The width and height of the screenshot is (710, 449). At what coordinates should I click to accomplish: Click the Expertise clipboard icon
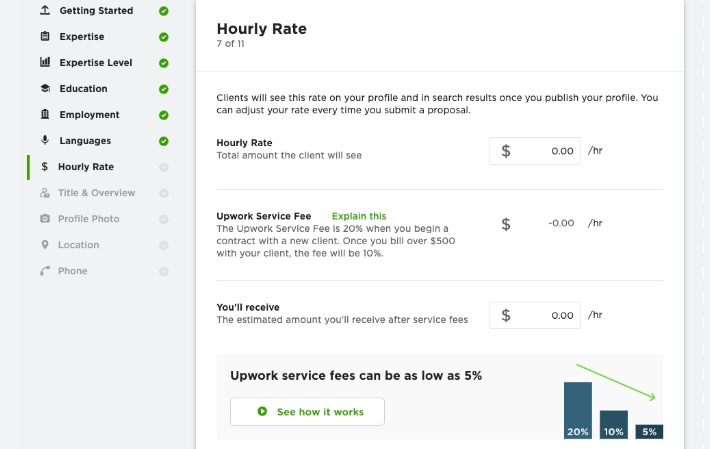click(x=45, y=36)
